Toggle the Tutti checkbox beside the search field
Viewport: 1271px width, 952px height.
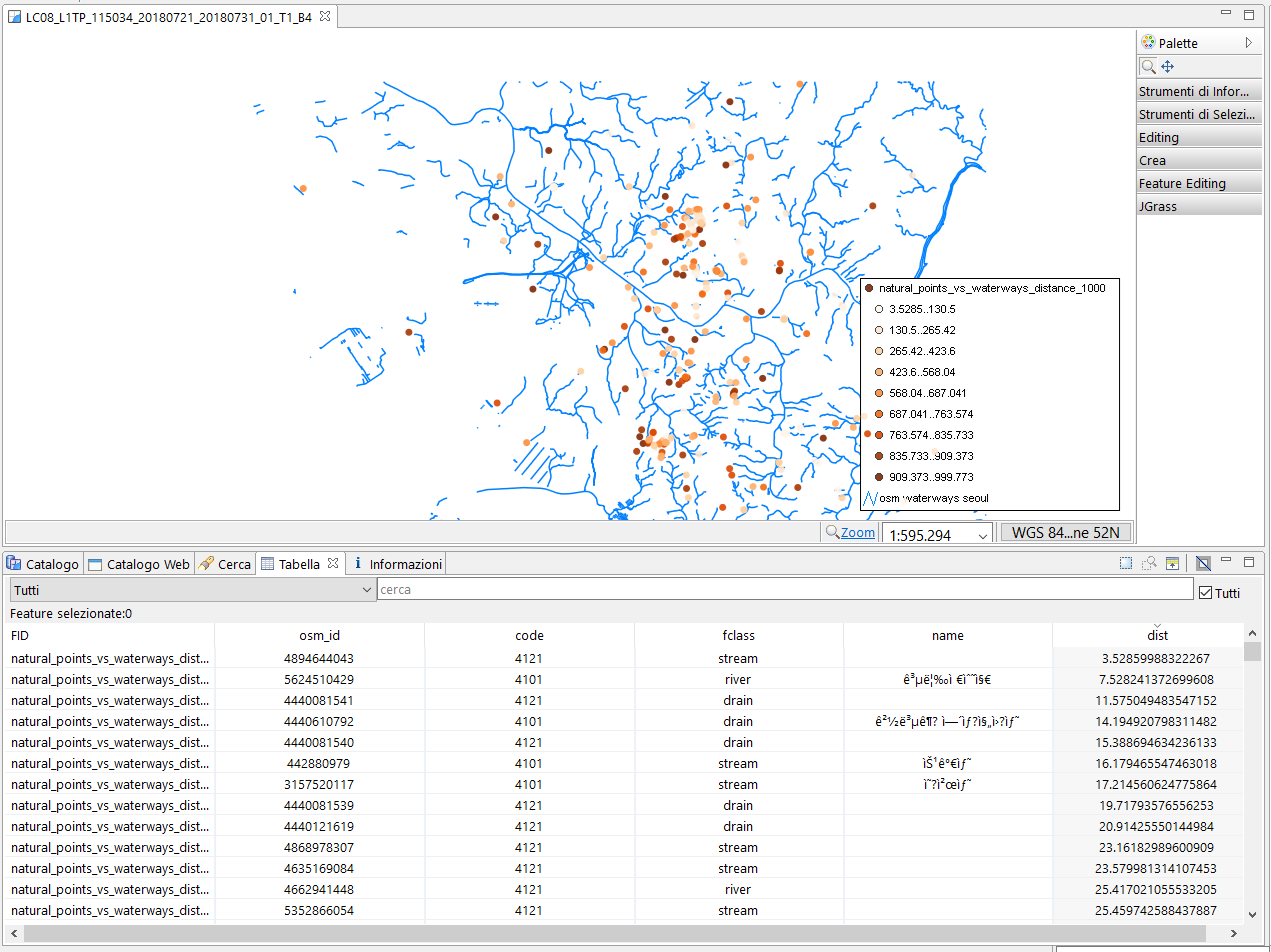click(1206, 592)
